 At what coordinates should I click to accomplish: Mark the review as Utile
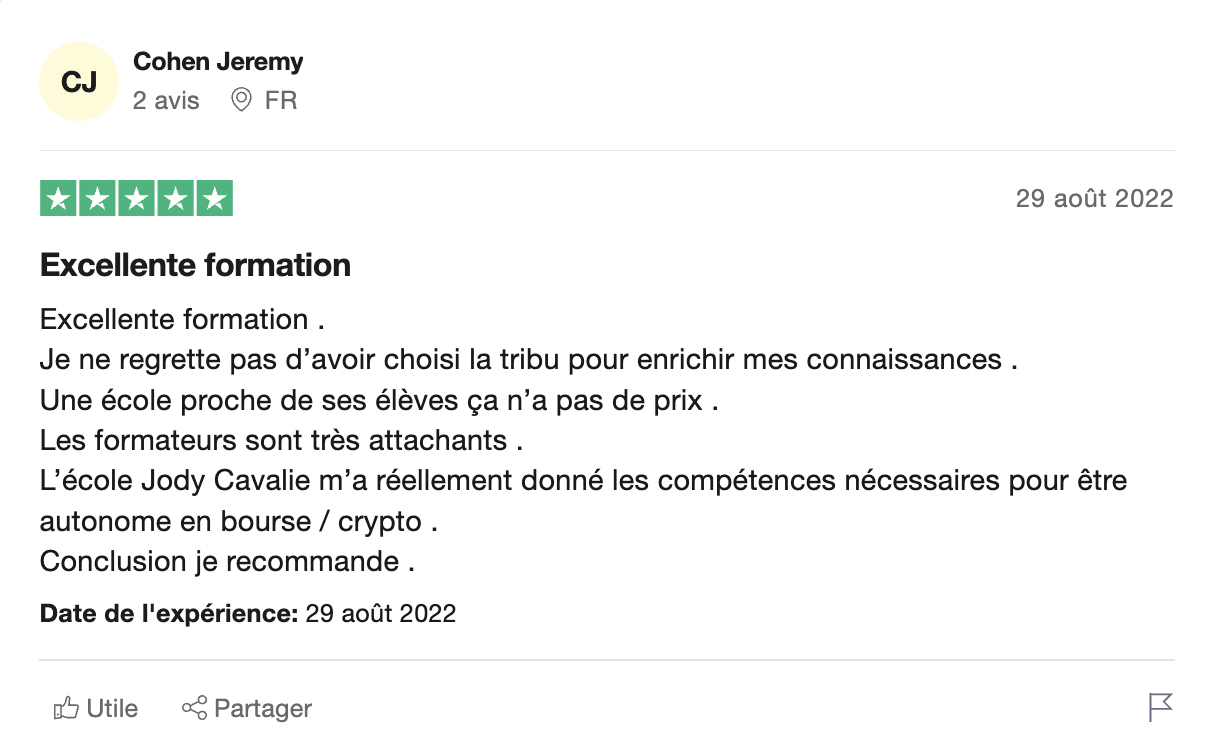tap(112, 709)
